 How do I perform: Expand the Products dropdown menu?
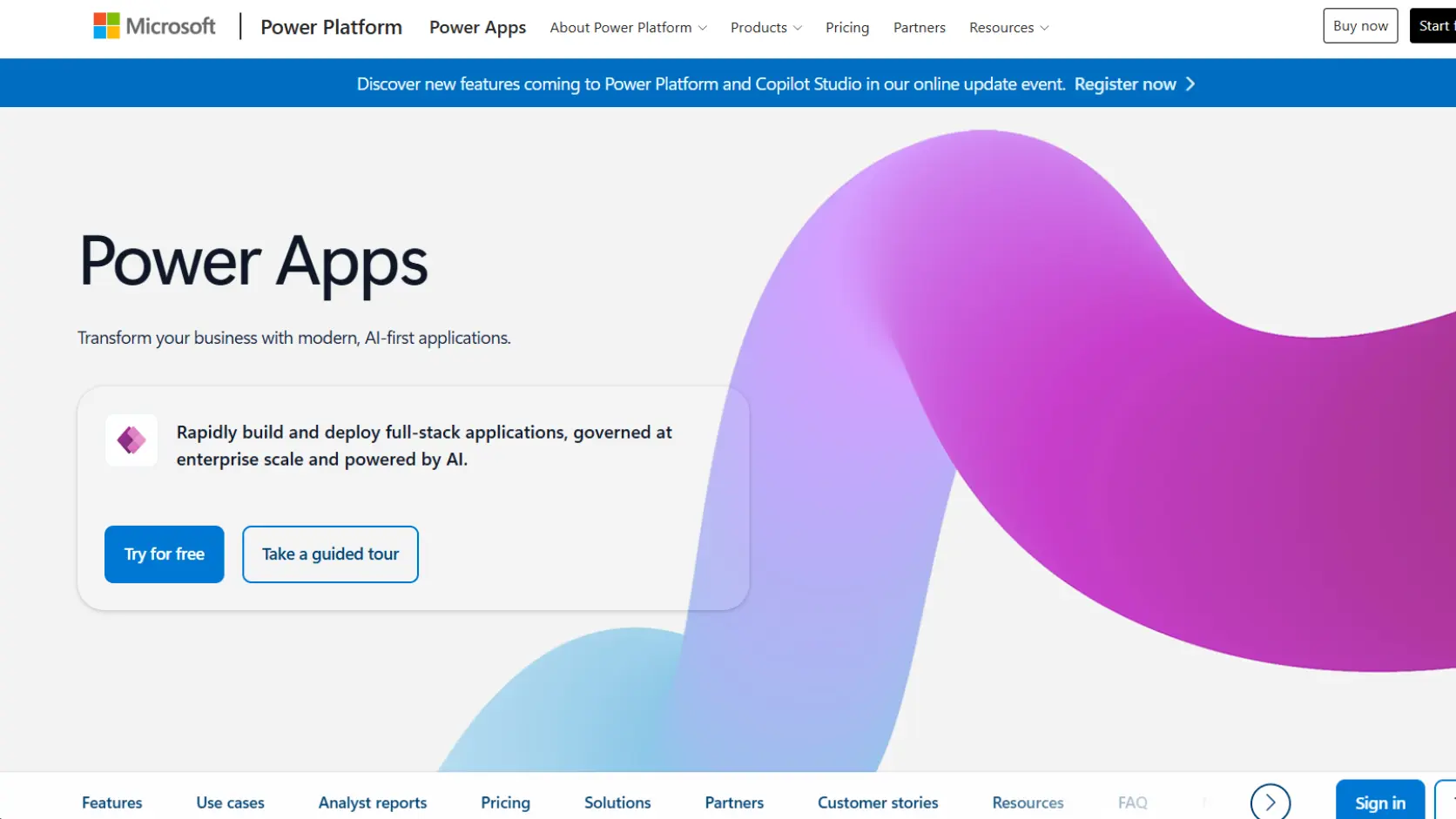click(766, 28)
